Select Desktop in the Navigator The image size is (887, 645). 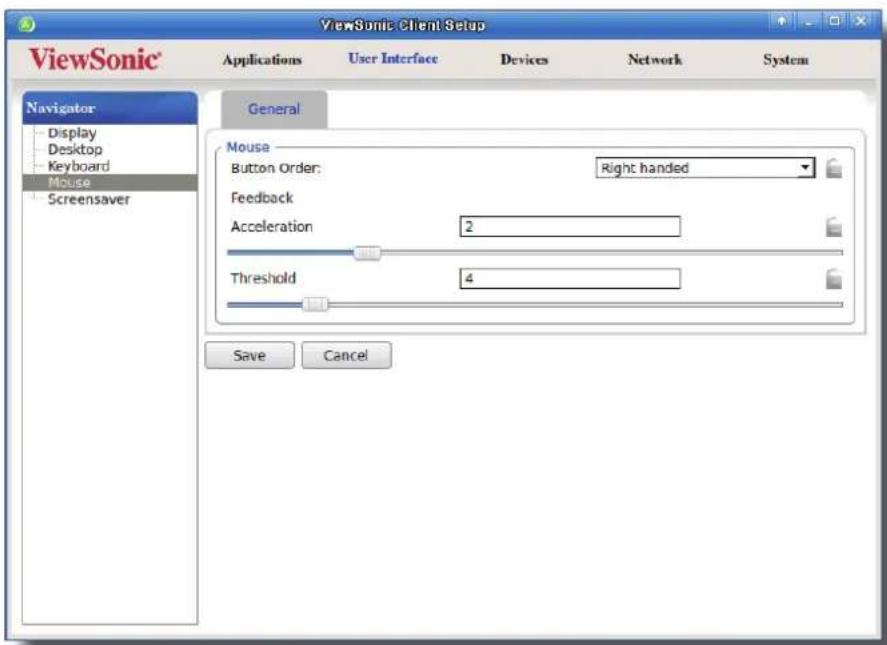75,149
